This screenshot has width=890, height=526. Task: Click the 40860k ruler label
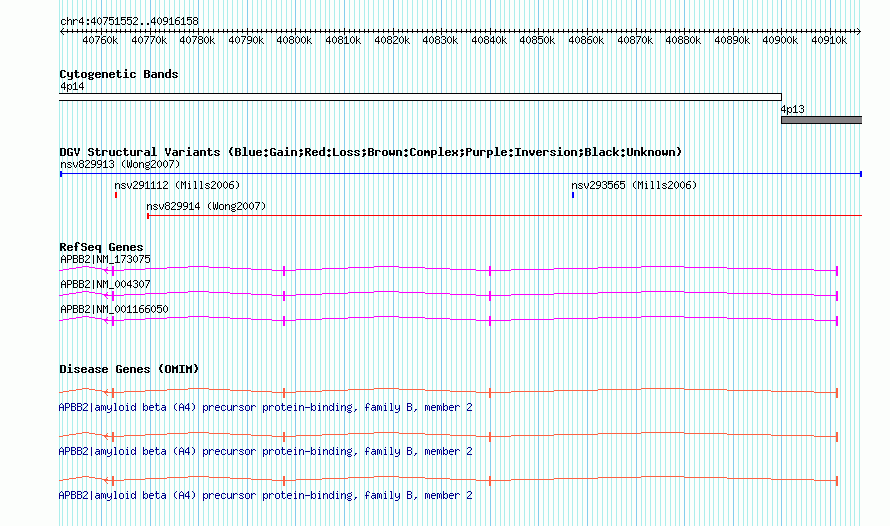(x=586, y=40)
